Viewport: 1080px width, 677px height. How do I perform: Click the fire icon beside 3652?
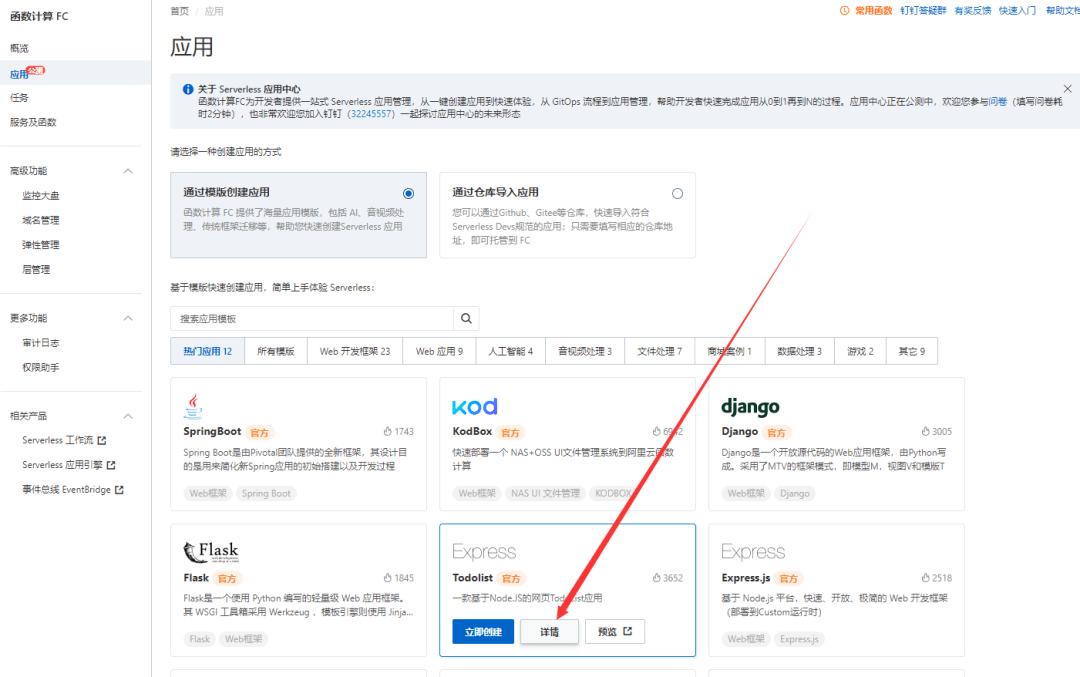tap(656, 578)
